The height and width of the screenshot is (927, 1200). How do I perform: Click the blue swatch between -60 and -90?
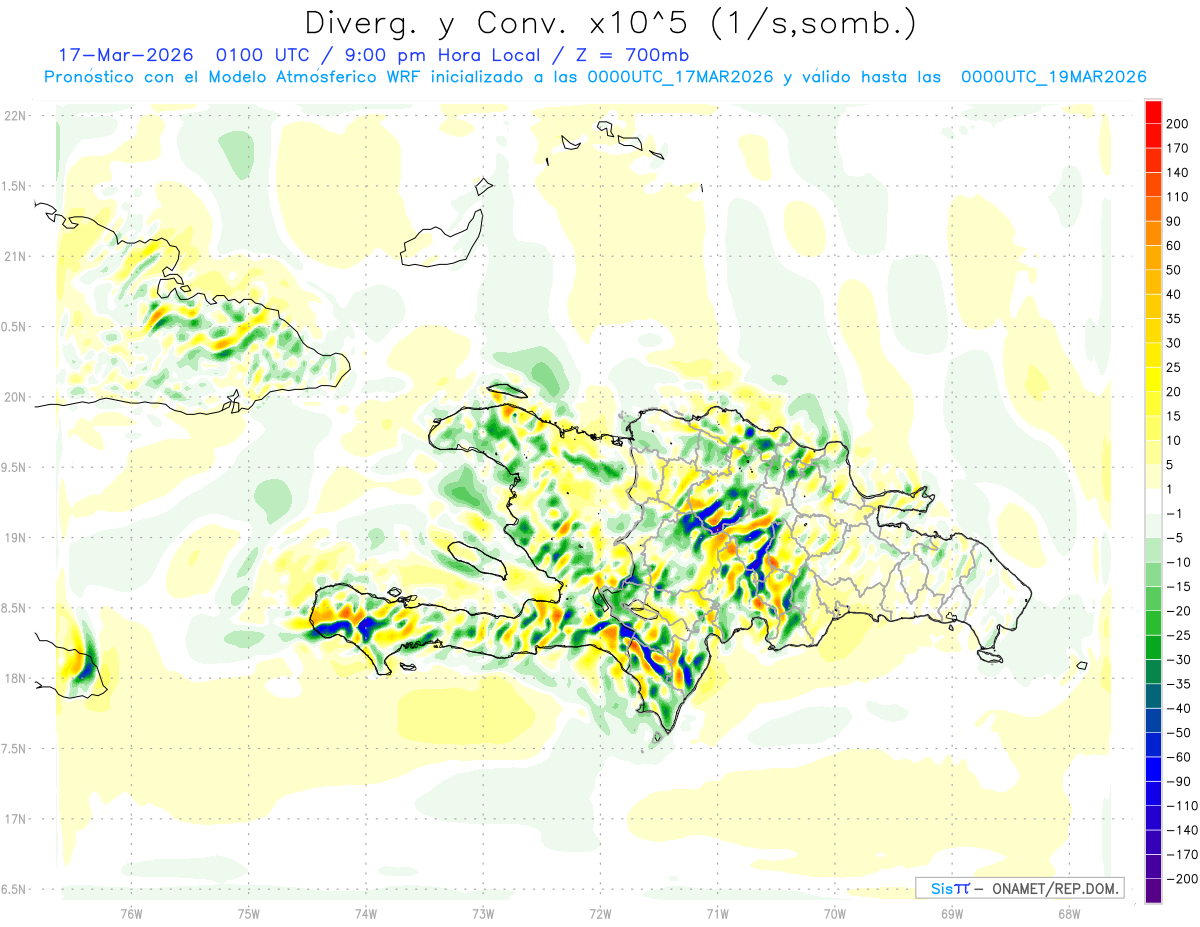[1153, 769]
